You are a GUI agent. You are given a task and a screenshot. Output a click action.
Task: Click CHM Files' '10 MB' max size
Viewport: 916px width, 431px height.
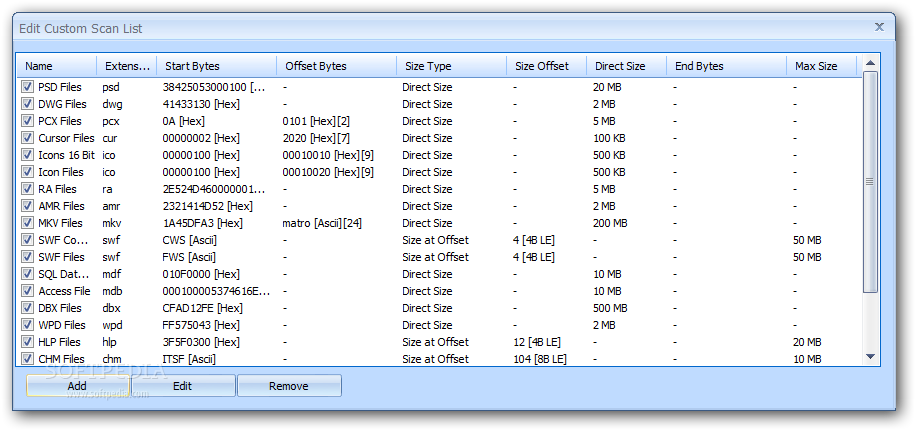[x=807, y=359]
